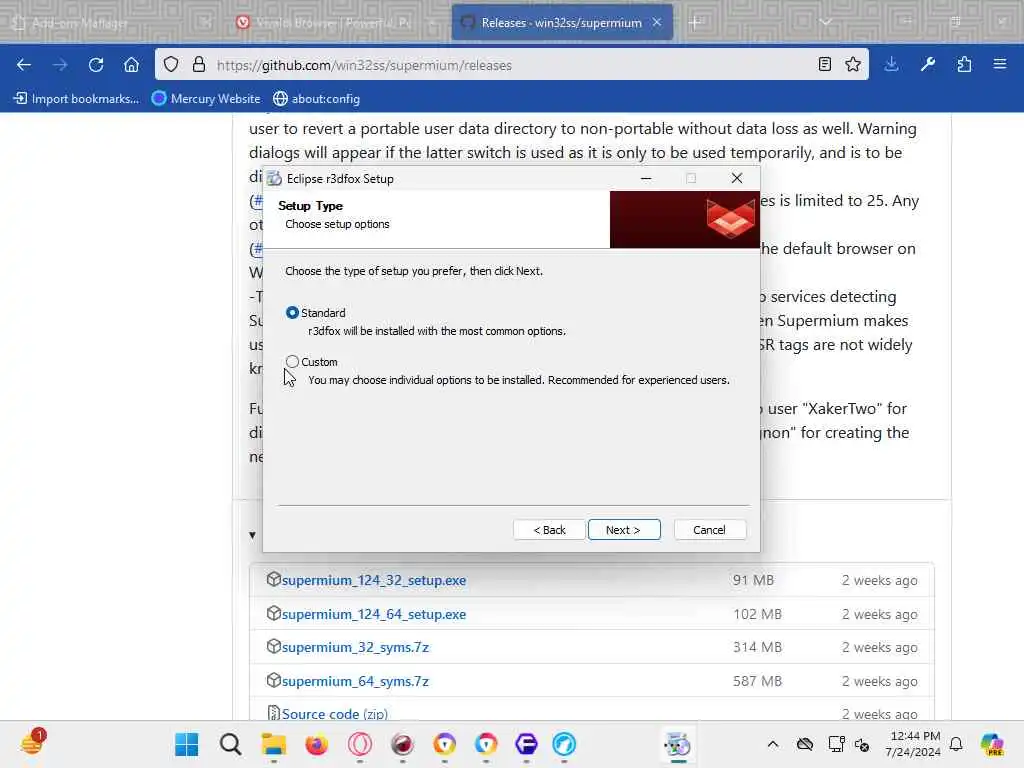Download supermium_124_32_setup.exe
This screenshot has height=768, width=1024.
pyautogui.click(x=374, y=580)
